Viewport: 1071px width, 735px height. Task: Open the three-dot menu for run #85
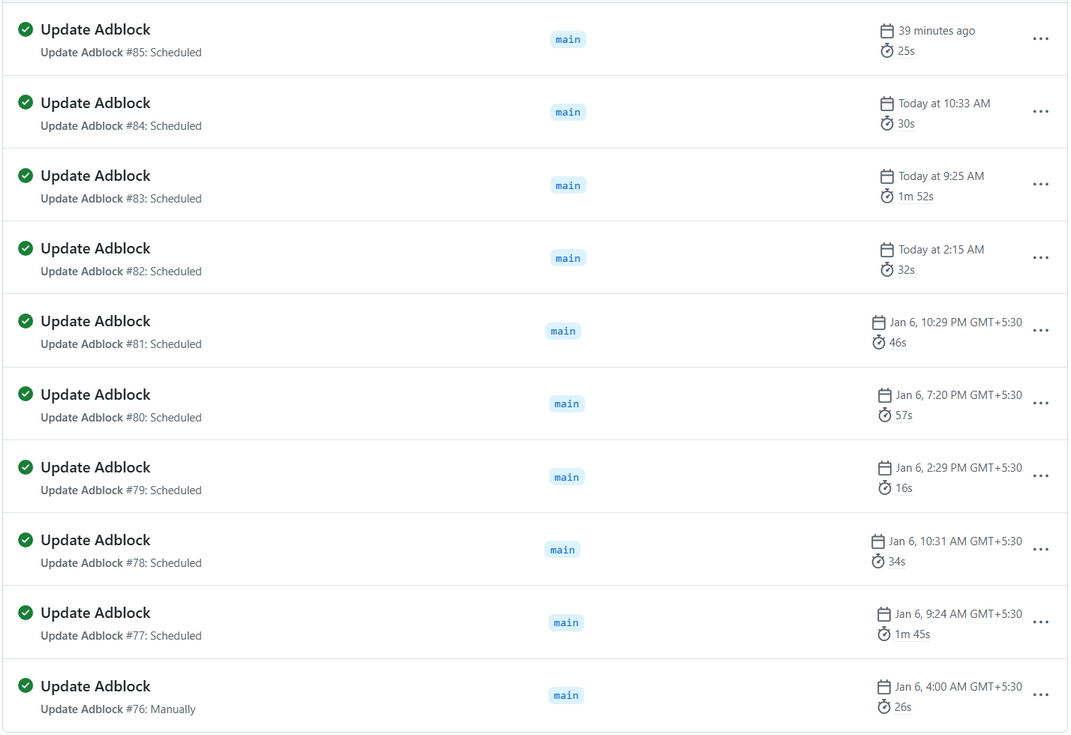click(1040, 39)
